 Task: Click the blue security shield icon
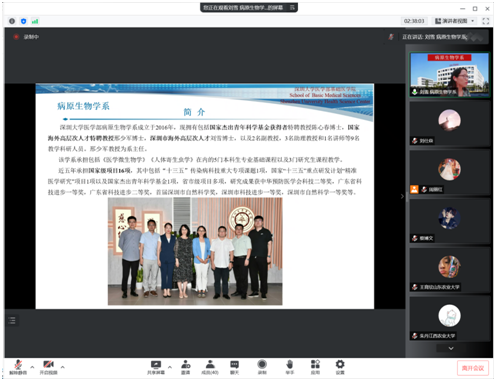[x=23, y=21]
